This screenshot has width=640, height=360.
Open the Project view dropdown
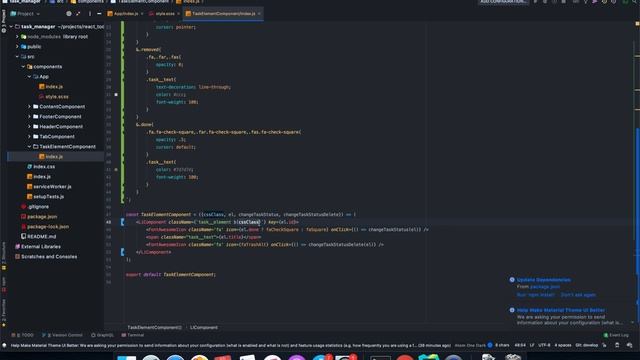[x=25, y=13]
